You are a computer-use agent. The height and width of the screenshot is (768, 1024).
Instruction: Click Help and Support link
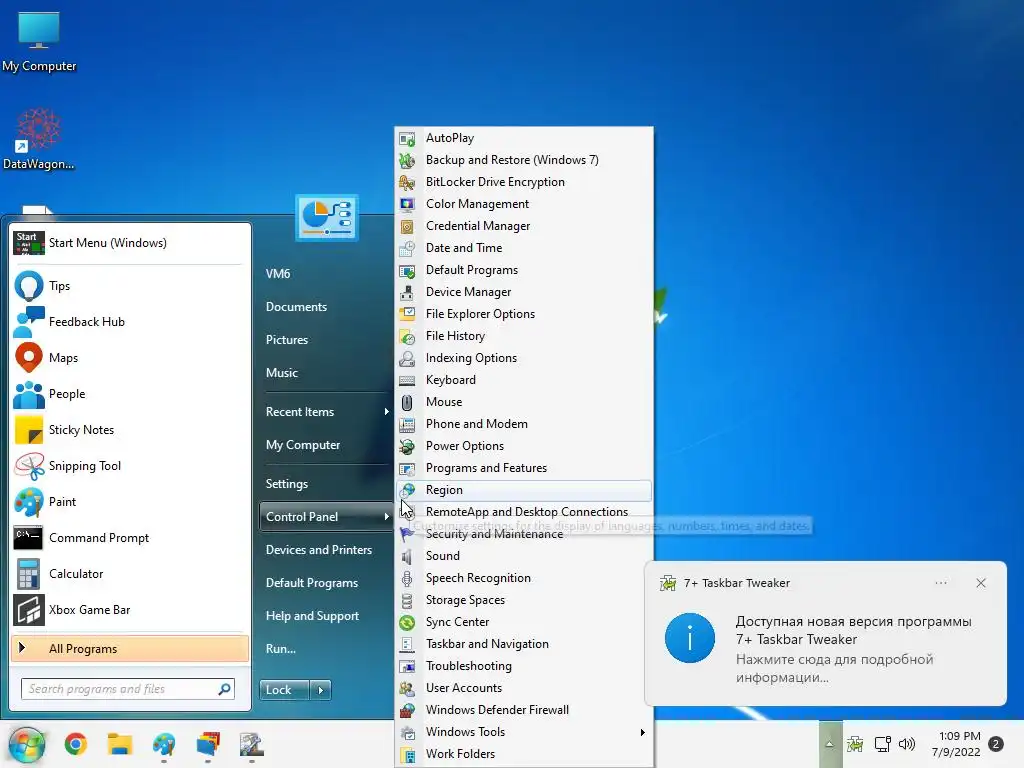(x=312, y=616)
